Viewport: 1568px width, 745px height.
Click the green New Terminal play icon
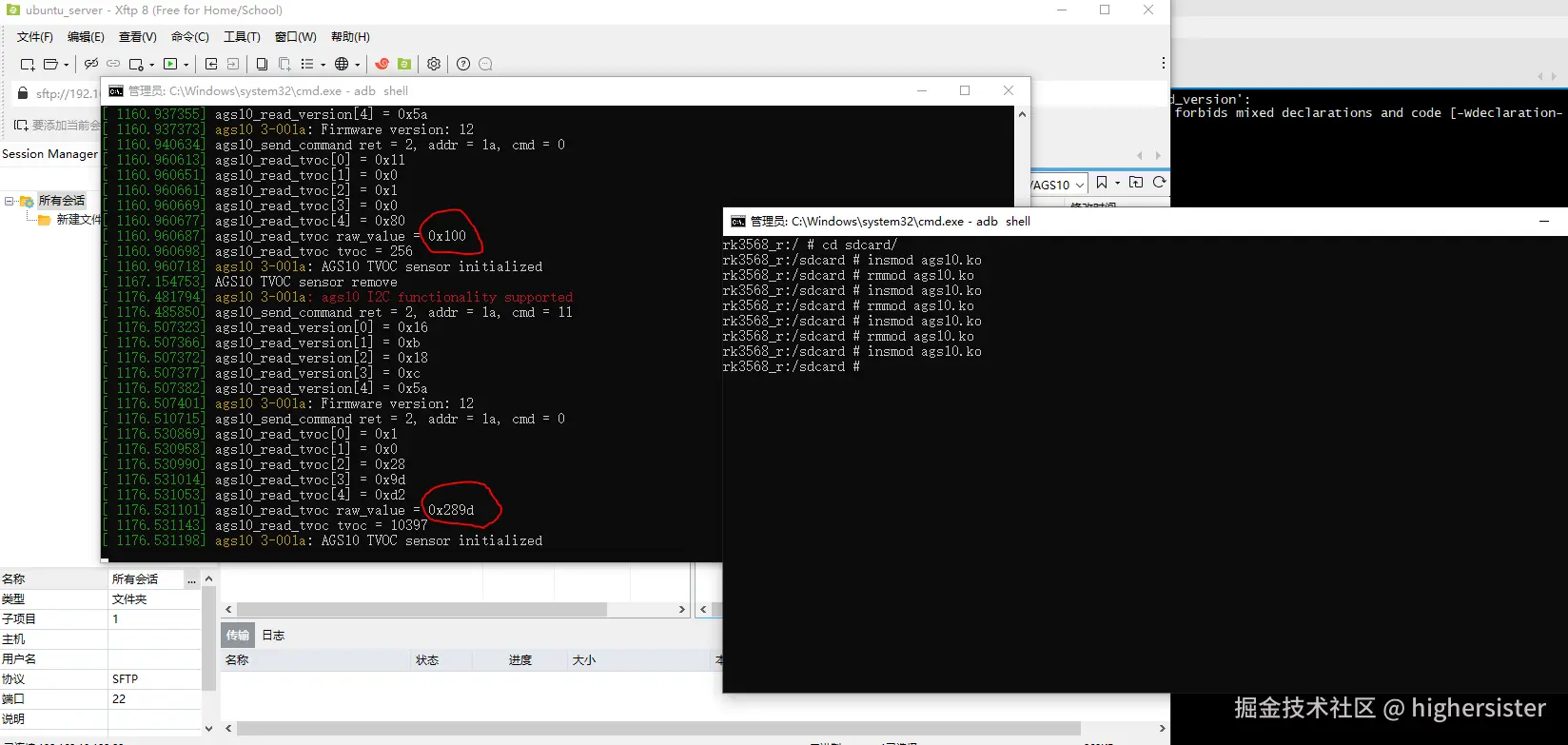click(x=171, y=64)
